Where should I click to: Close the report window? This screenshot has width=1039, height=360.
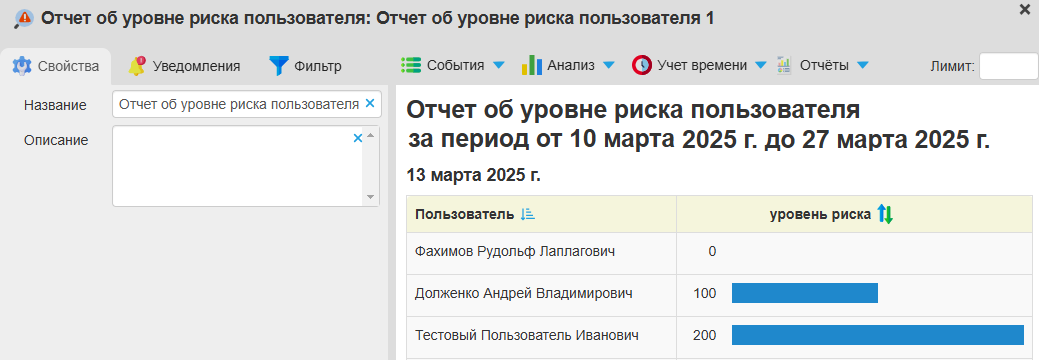pos(1025,9)
